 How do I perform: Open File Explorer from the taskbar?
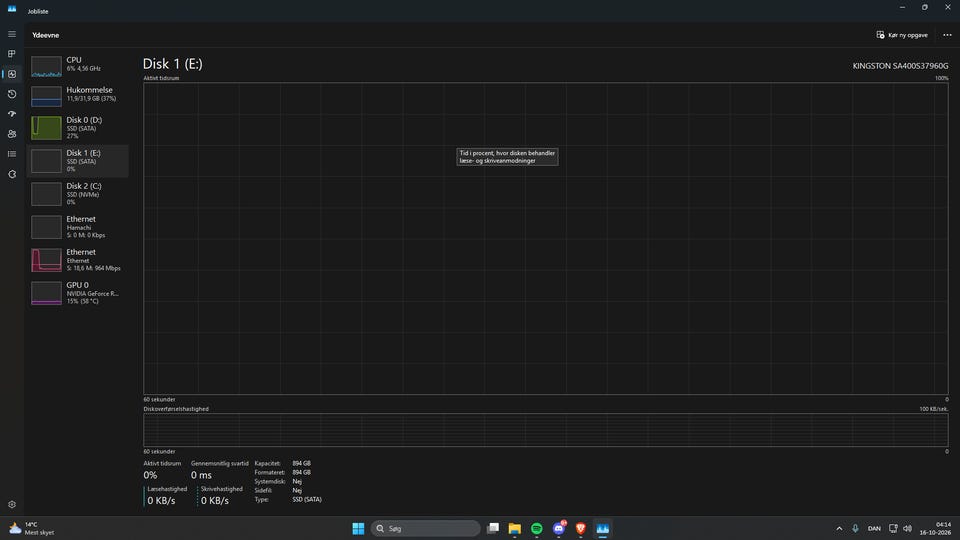pos(515,528)
